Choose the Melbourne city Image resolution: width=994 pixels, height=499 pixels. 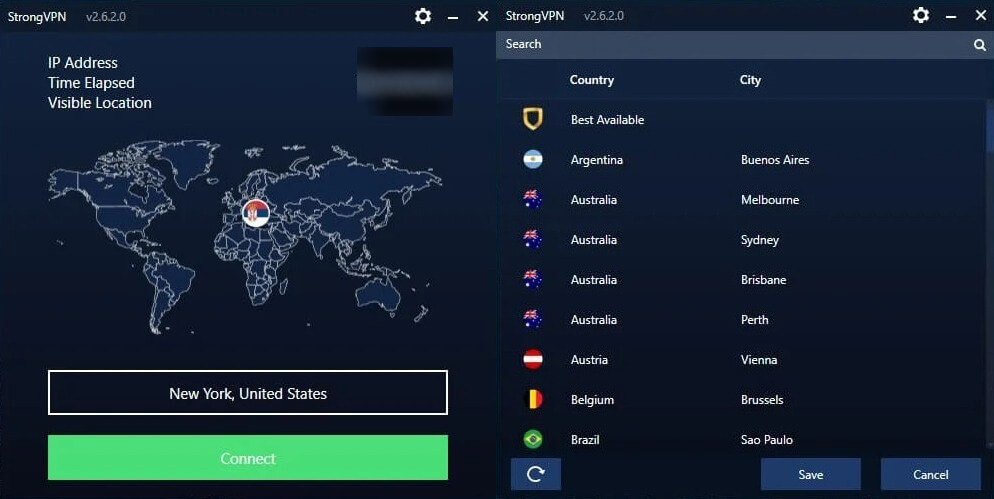click(x=770, y=200)
